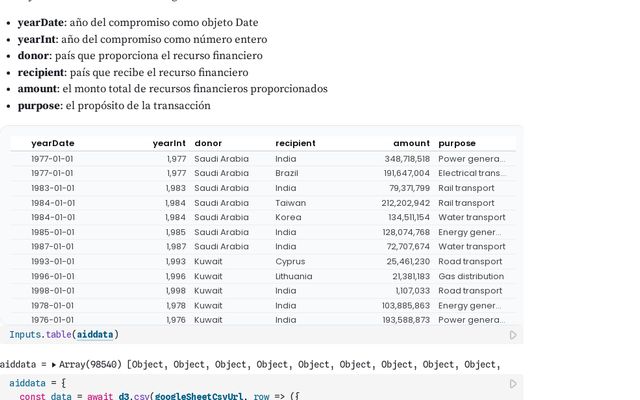Screen dimensions: 640x400
Task: Click the Brazil recipient cell
Action: (287, 173)
